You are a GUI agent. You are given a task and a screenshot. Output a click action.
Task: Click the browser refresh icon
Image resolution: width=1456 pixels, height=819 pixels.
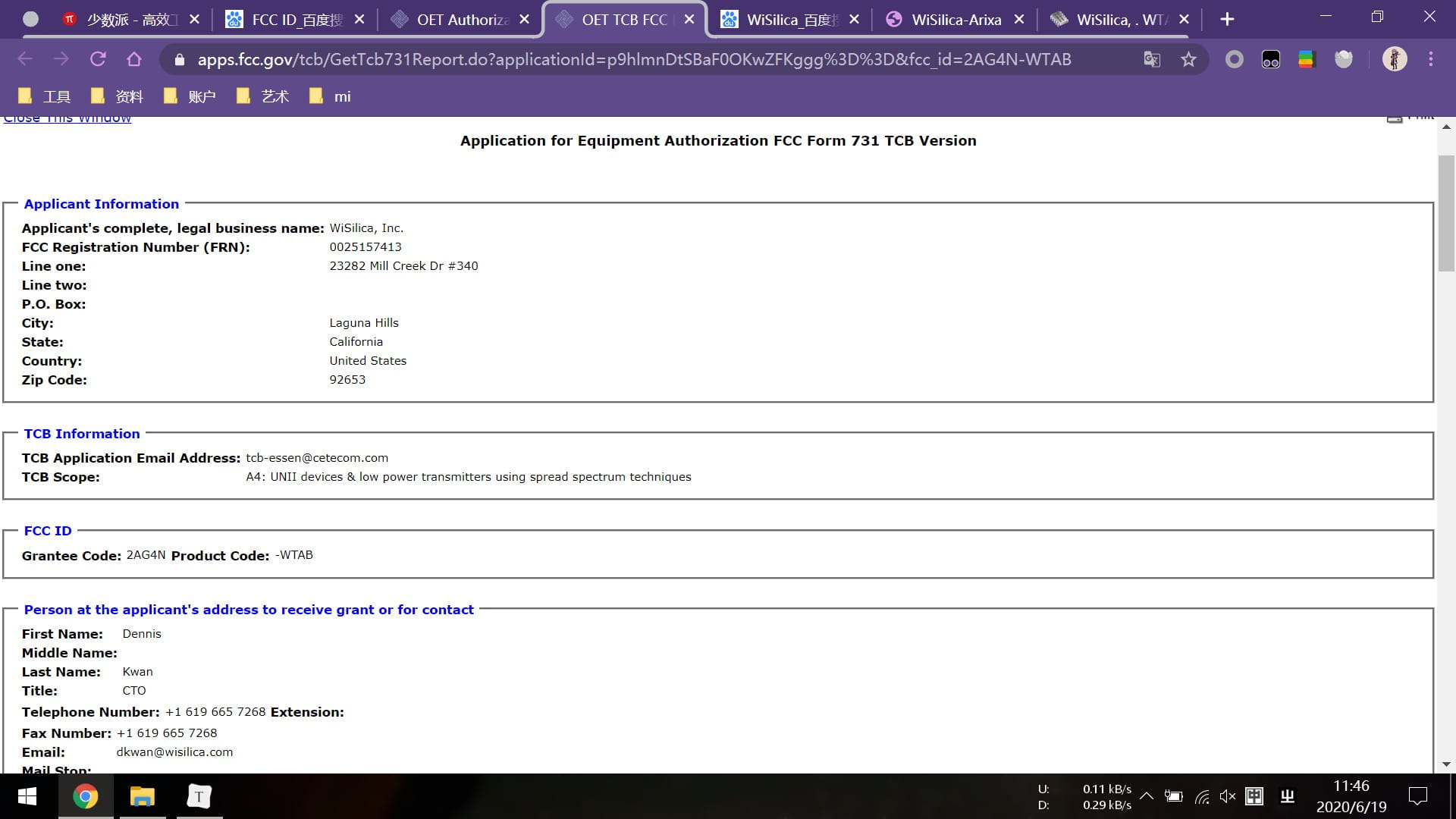tap(96, 60)
